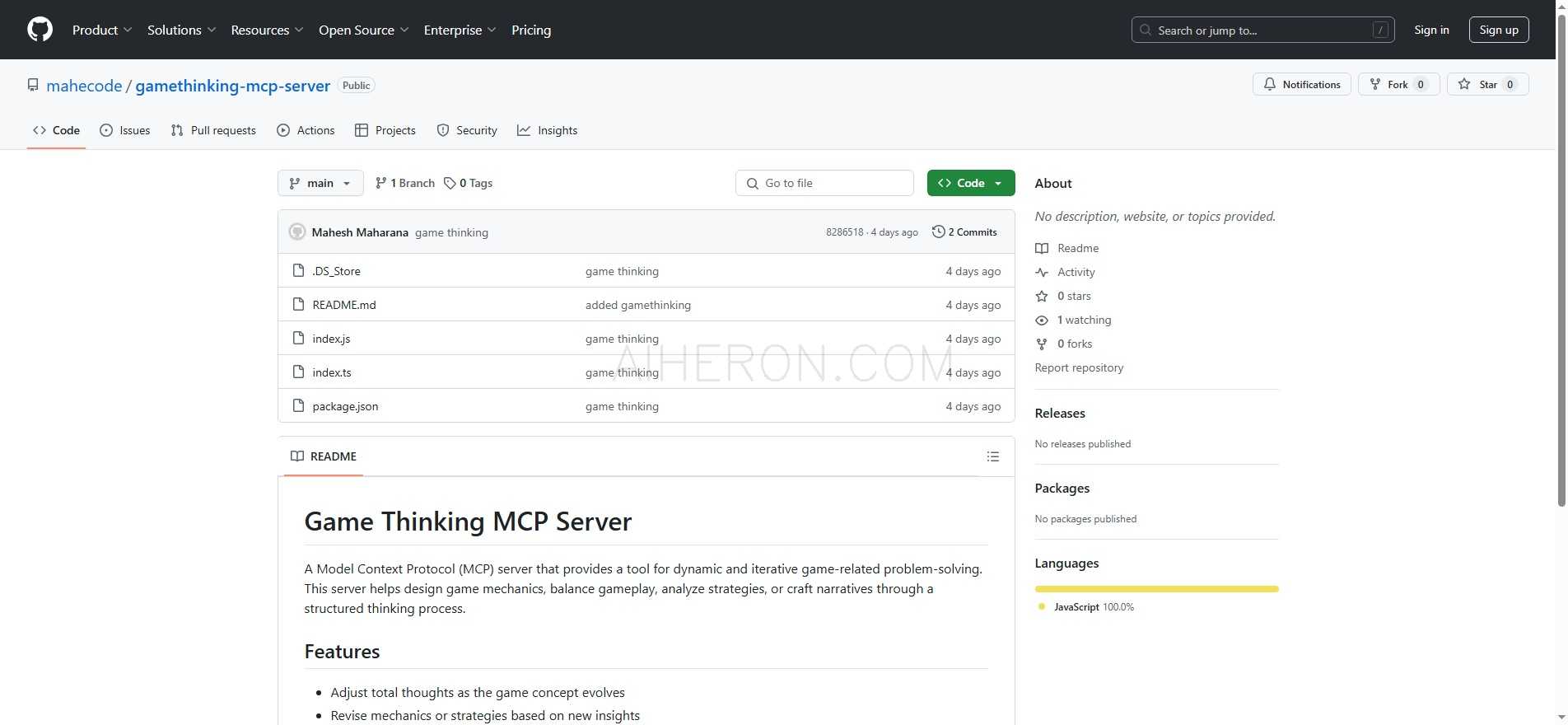Expand the Open Source menu

click(x=364, y=30)
